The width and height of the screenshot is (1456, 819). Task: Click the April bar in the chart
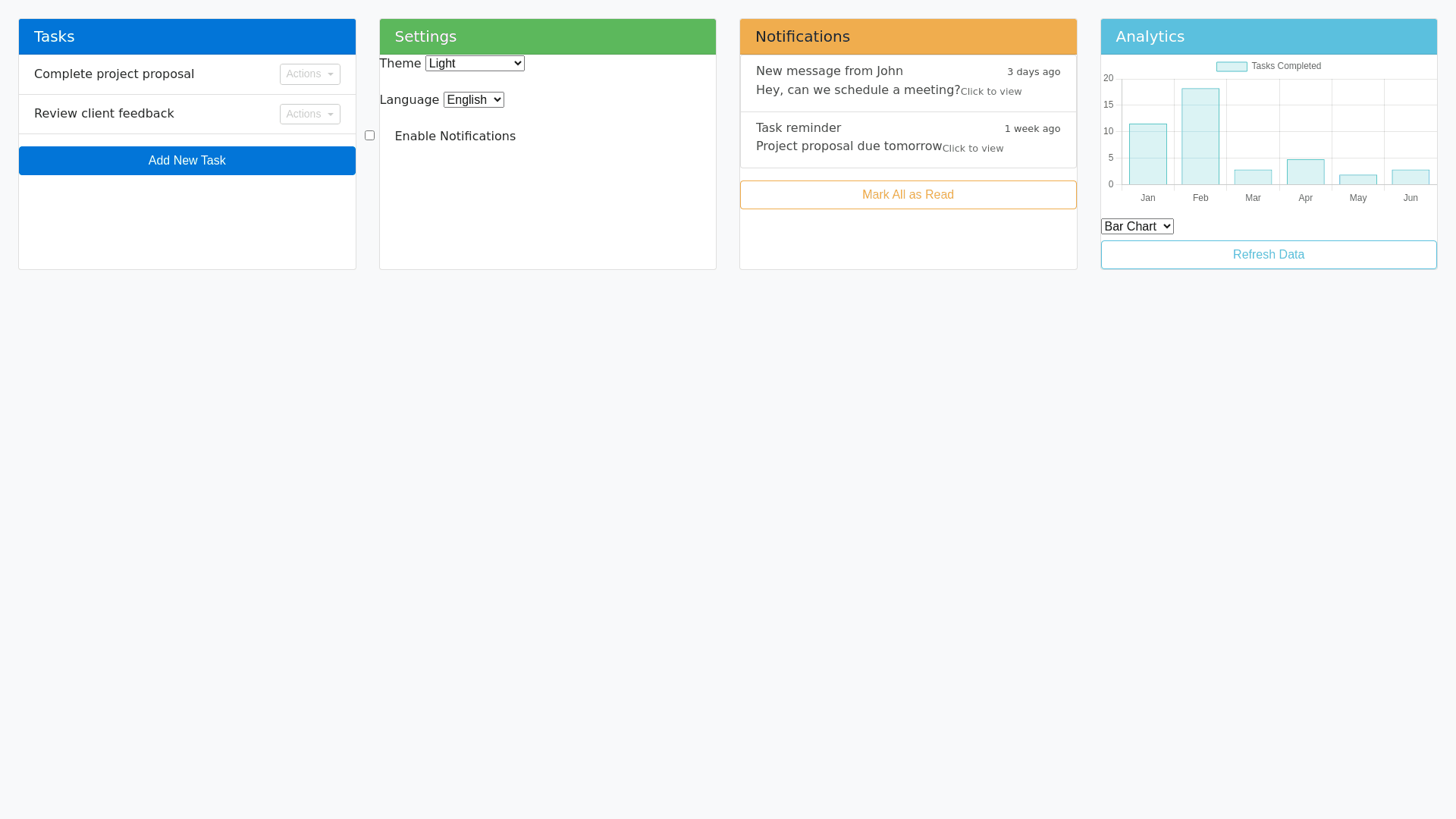(1305, 172)
